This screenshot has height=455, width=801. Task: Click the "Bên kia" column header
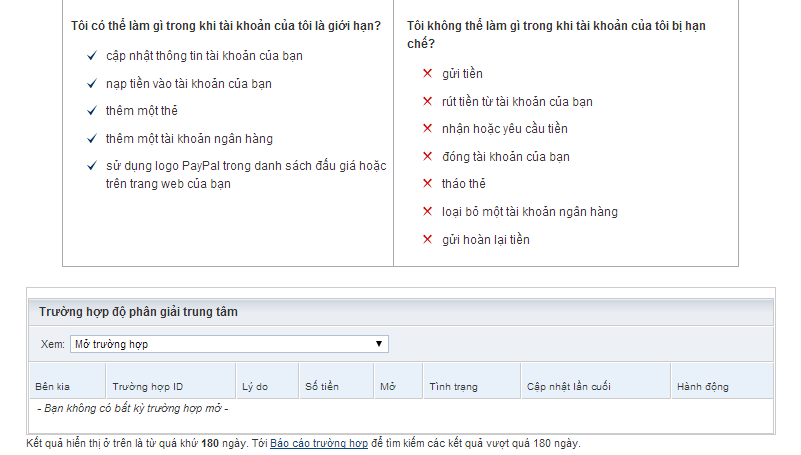(x=67, y=381)
